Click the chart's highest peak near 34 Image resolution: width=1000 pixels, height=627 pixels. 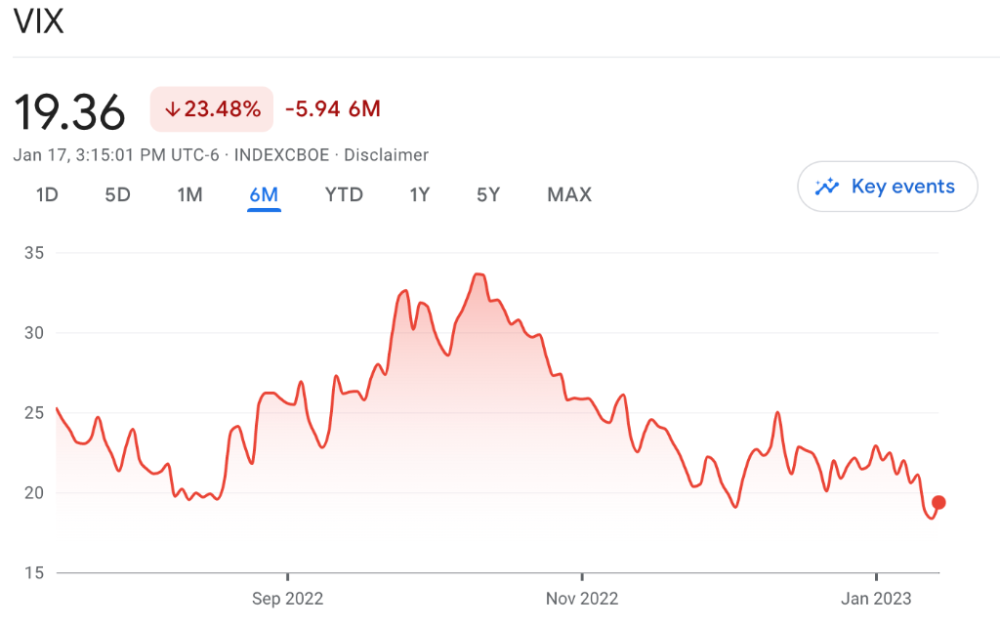pyautogui.click(x=479, y=274)
